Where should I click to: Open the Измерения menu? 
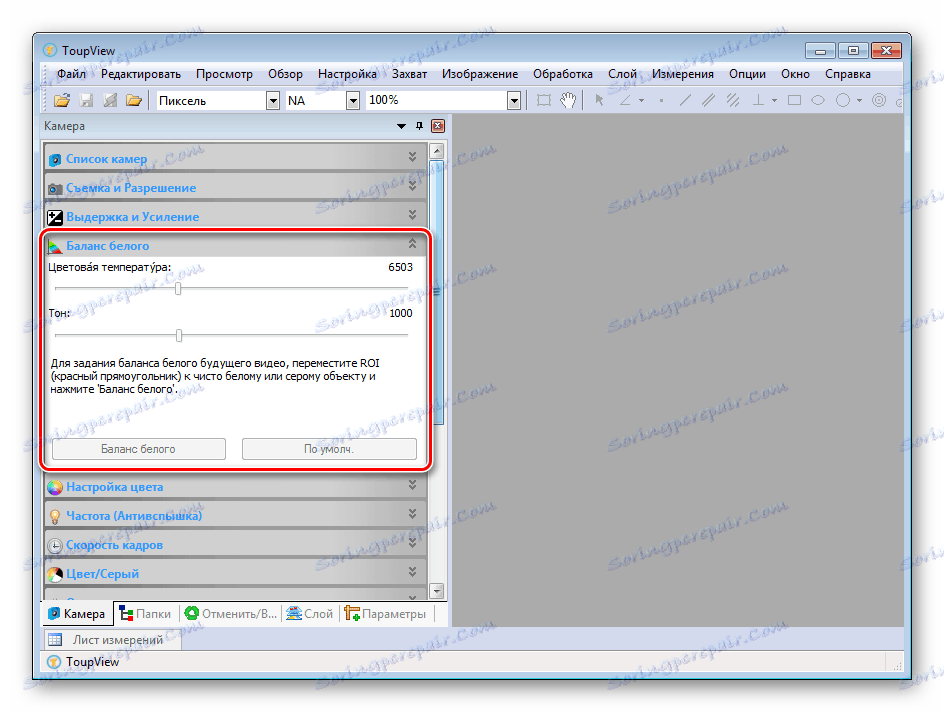click(x=683, y=74)
